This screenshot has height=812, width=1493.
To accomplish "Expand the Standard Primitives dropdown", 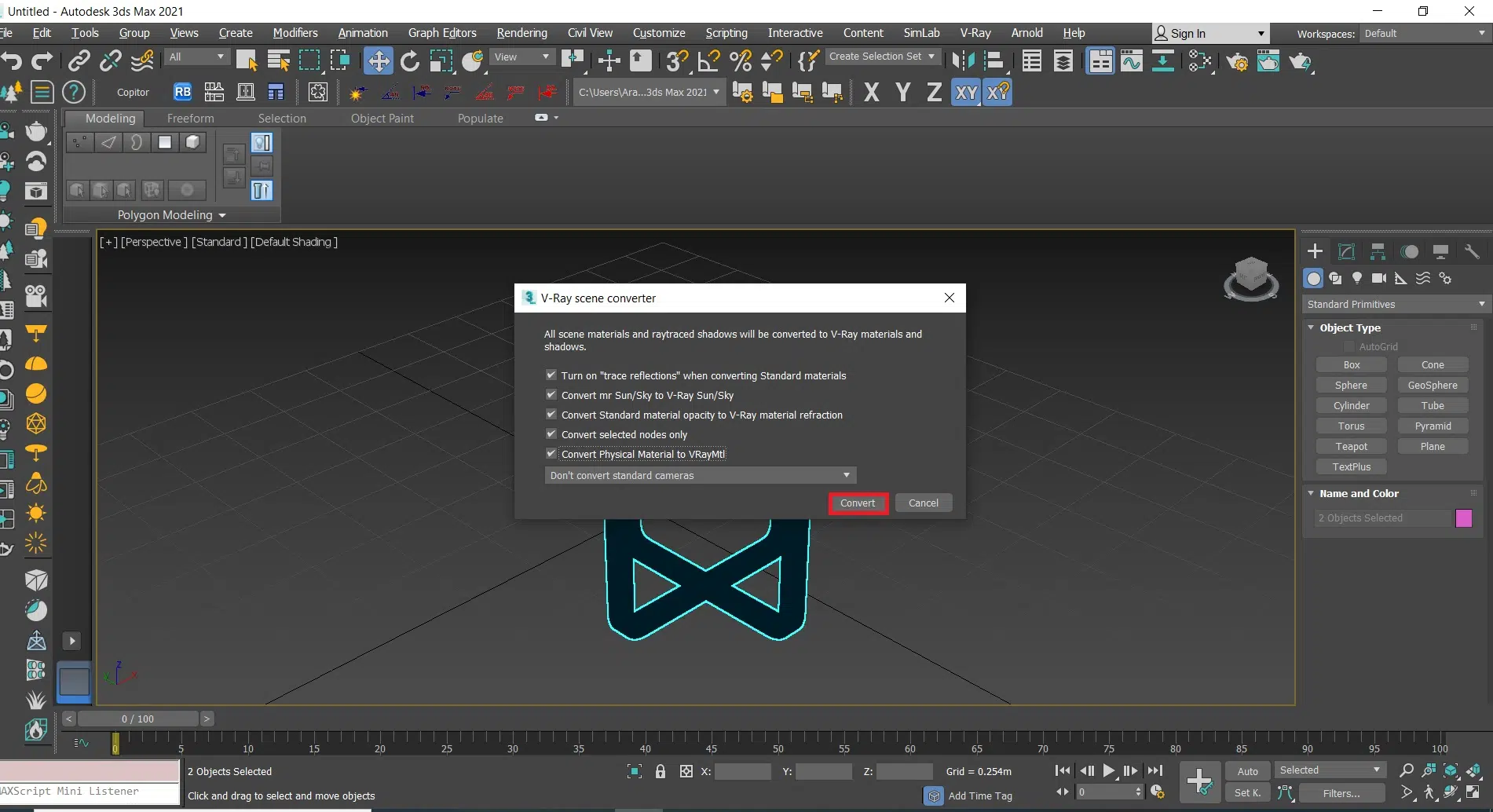I will (x=1396, y=304).
